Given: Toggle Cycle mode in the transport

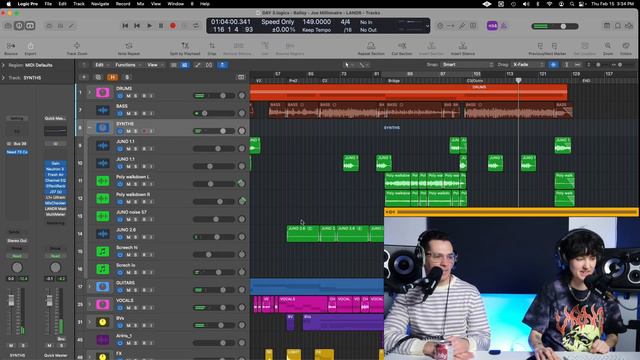Looking at the screenshot, I should [196, 26].
